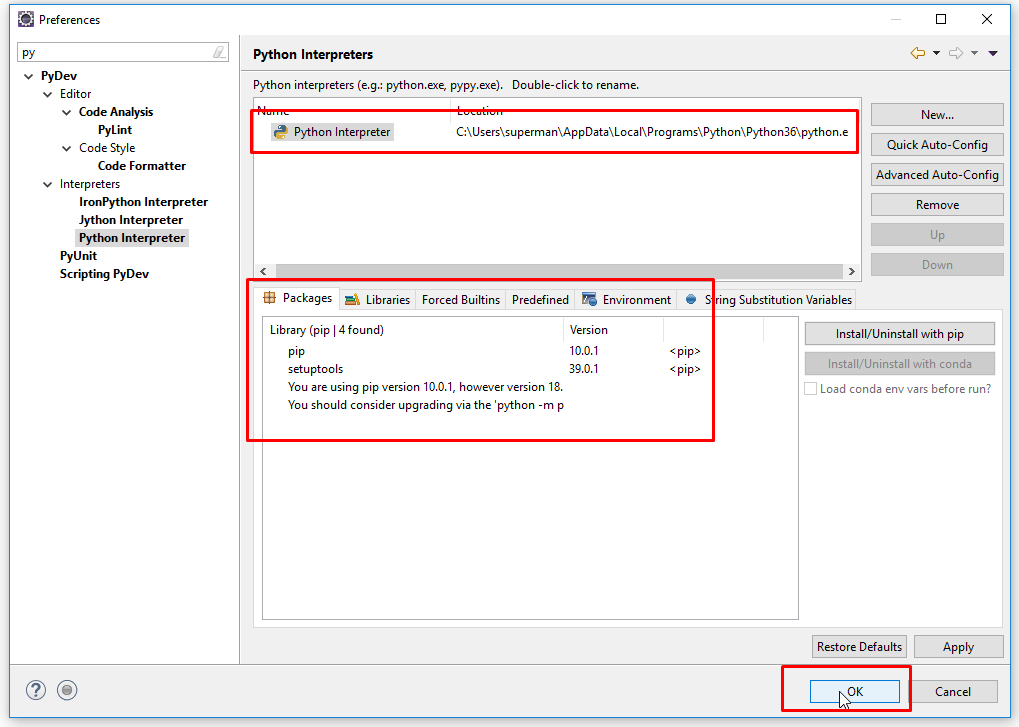Open the Packages tab

(x=298, y=299)
